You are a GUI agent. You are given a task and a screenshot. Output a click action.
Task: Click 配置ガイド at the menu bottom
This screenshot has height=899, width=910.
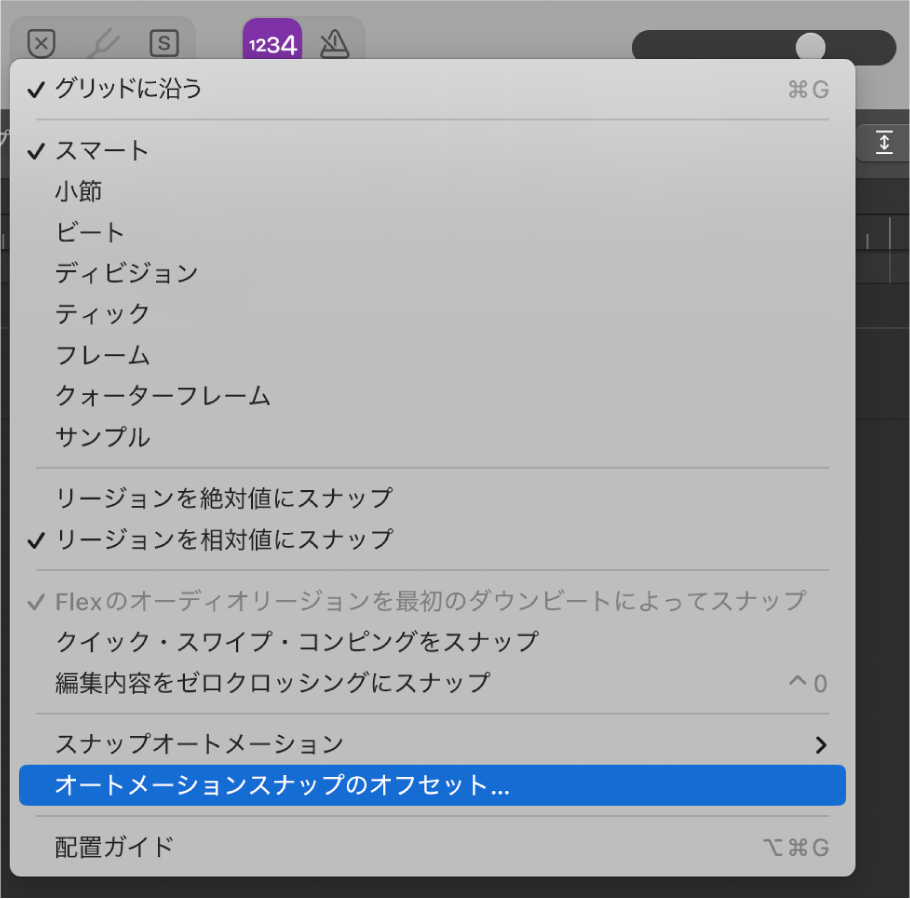pos(102,846)
